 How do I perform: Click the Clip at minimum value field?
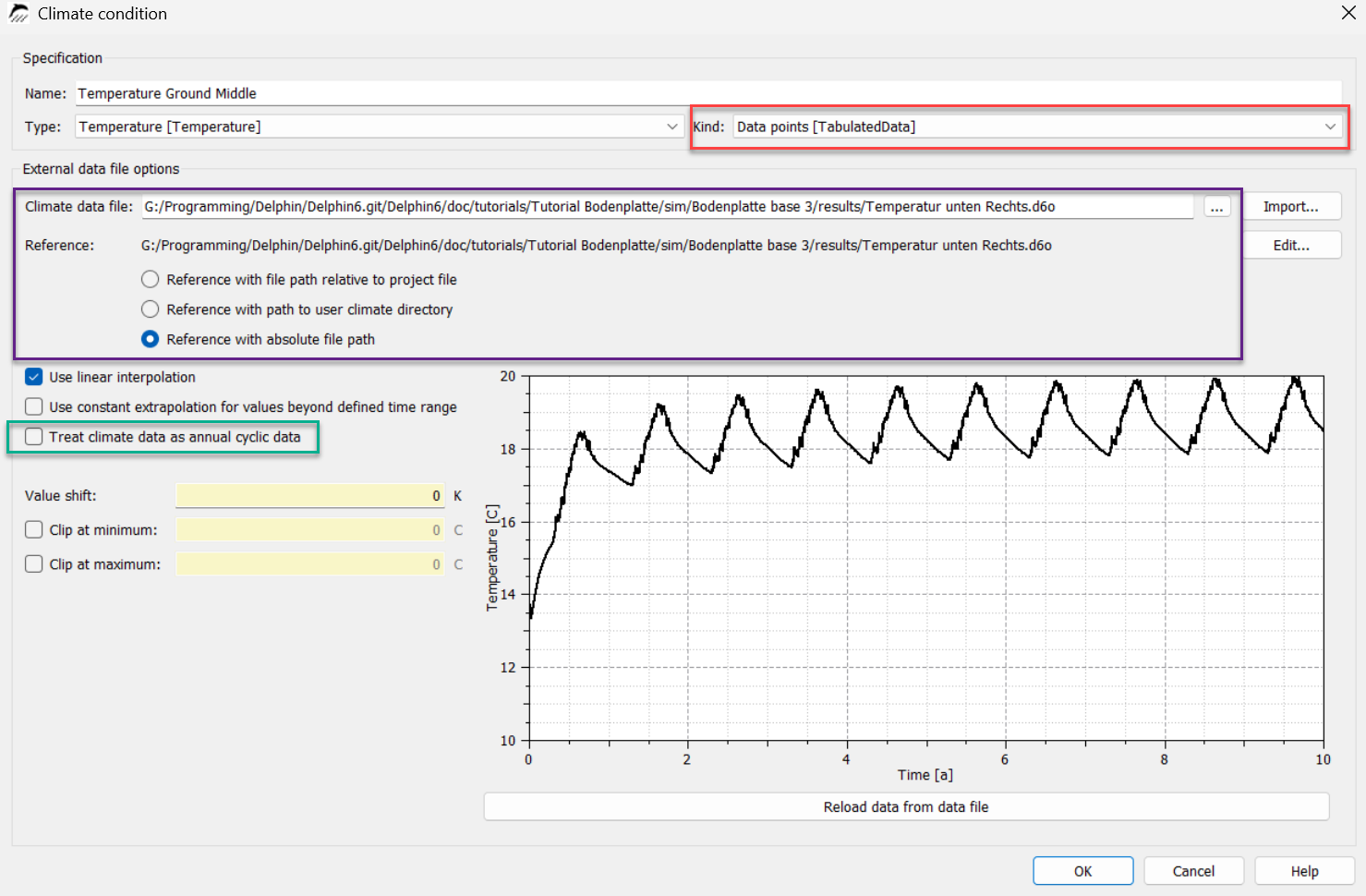[310, 530]
